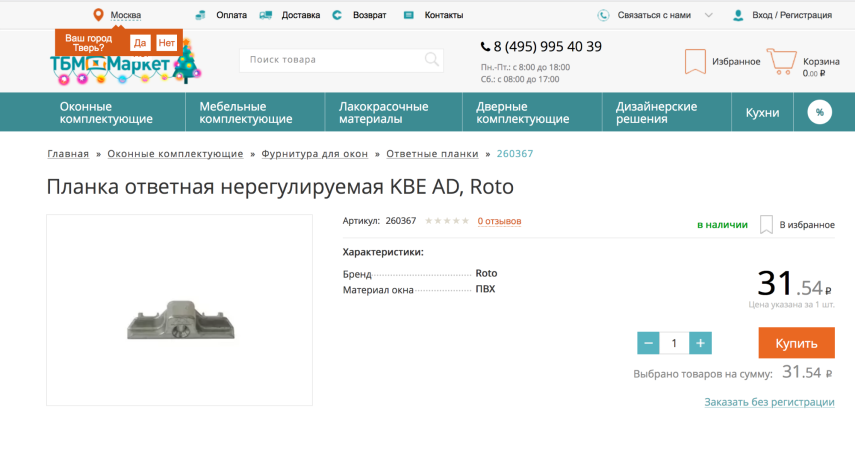Open the Контакты page
855x458 pixels.
tap(444, 15)
